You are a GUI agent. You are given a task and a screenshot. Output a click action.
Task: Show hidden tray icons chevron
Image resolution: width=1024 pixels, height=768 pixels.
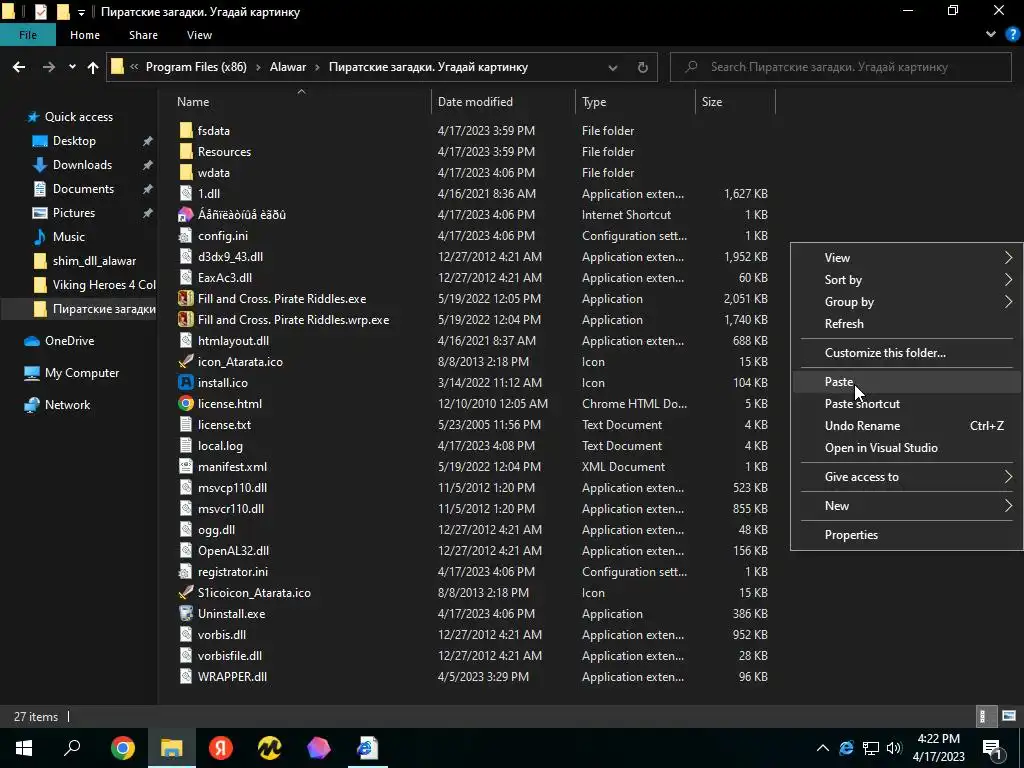pos(823,748)
